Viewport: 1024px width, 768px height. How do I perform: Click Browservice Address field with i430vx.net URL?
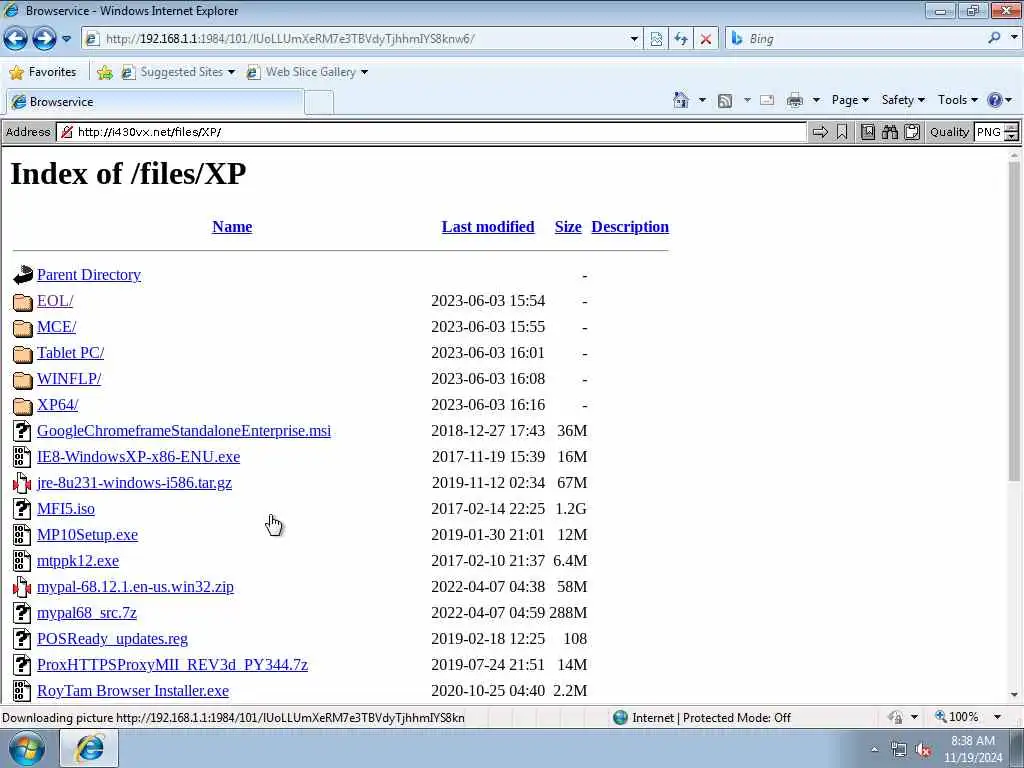pos(431,132)
